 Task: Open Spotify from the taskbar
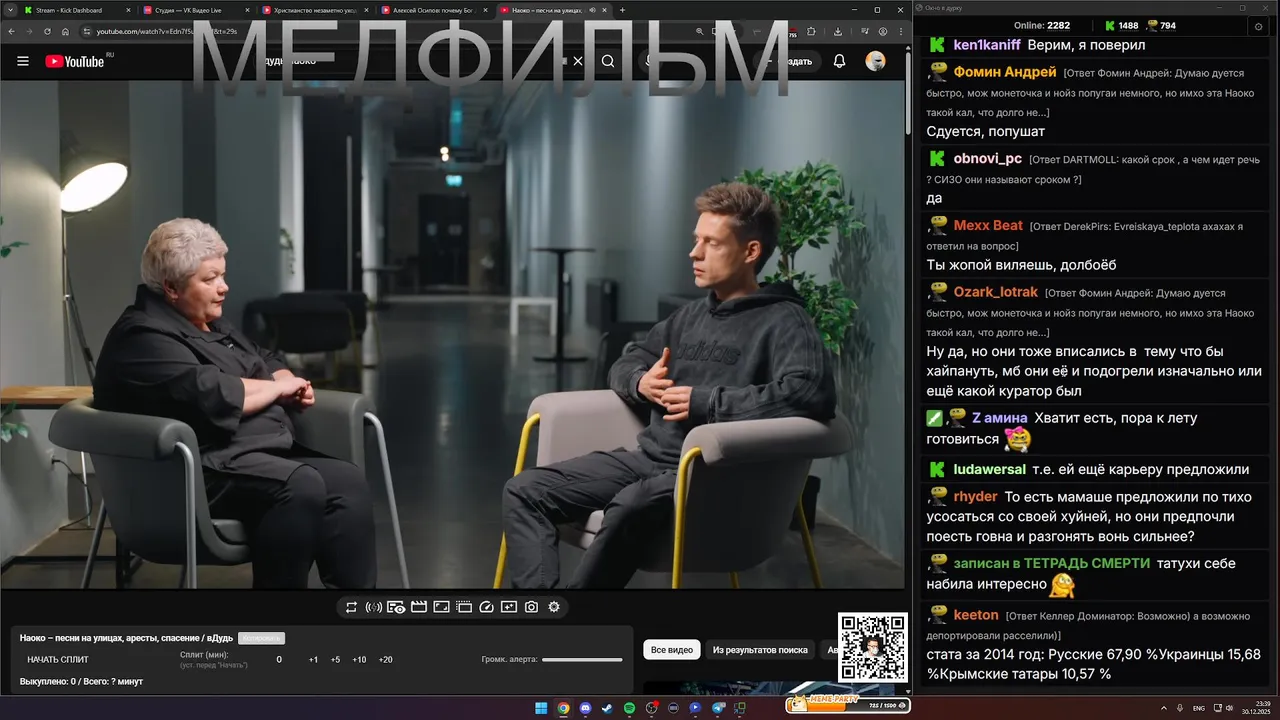click(629, 708)
